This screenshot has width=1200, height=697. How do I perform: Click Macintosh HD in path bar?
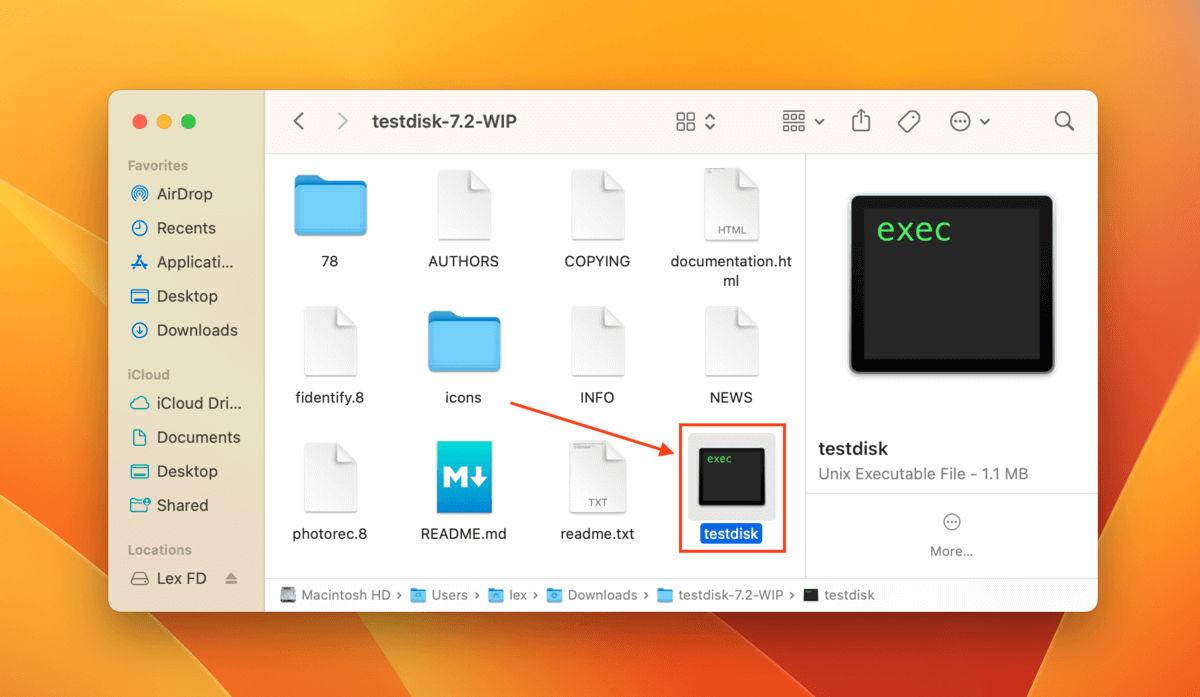336,595
